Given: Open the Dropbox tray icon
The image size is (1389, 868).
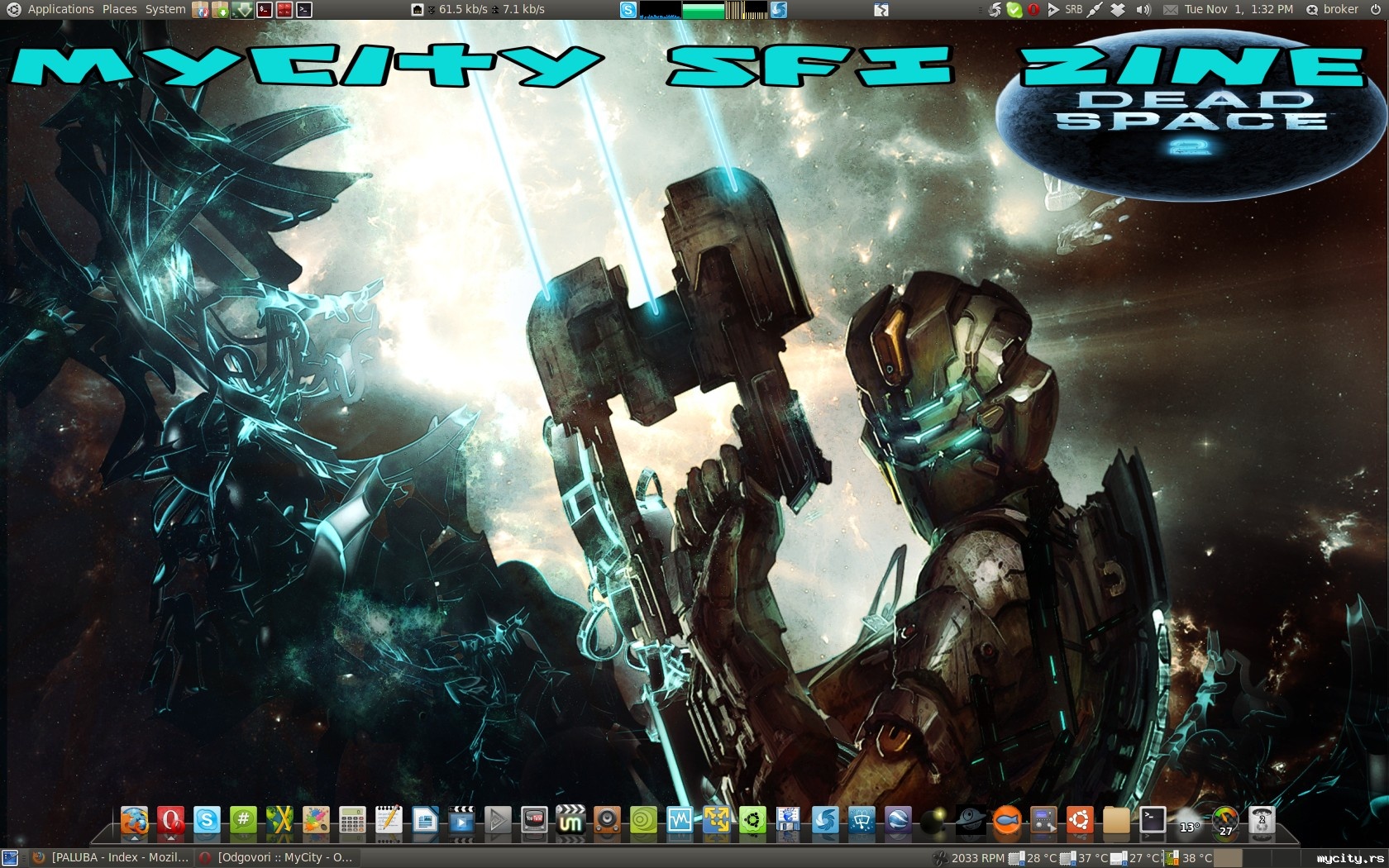Looking at the screenshot, I should 1117,9.
